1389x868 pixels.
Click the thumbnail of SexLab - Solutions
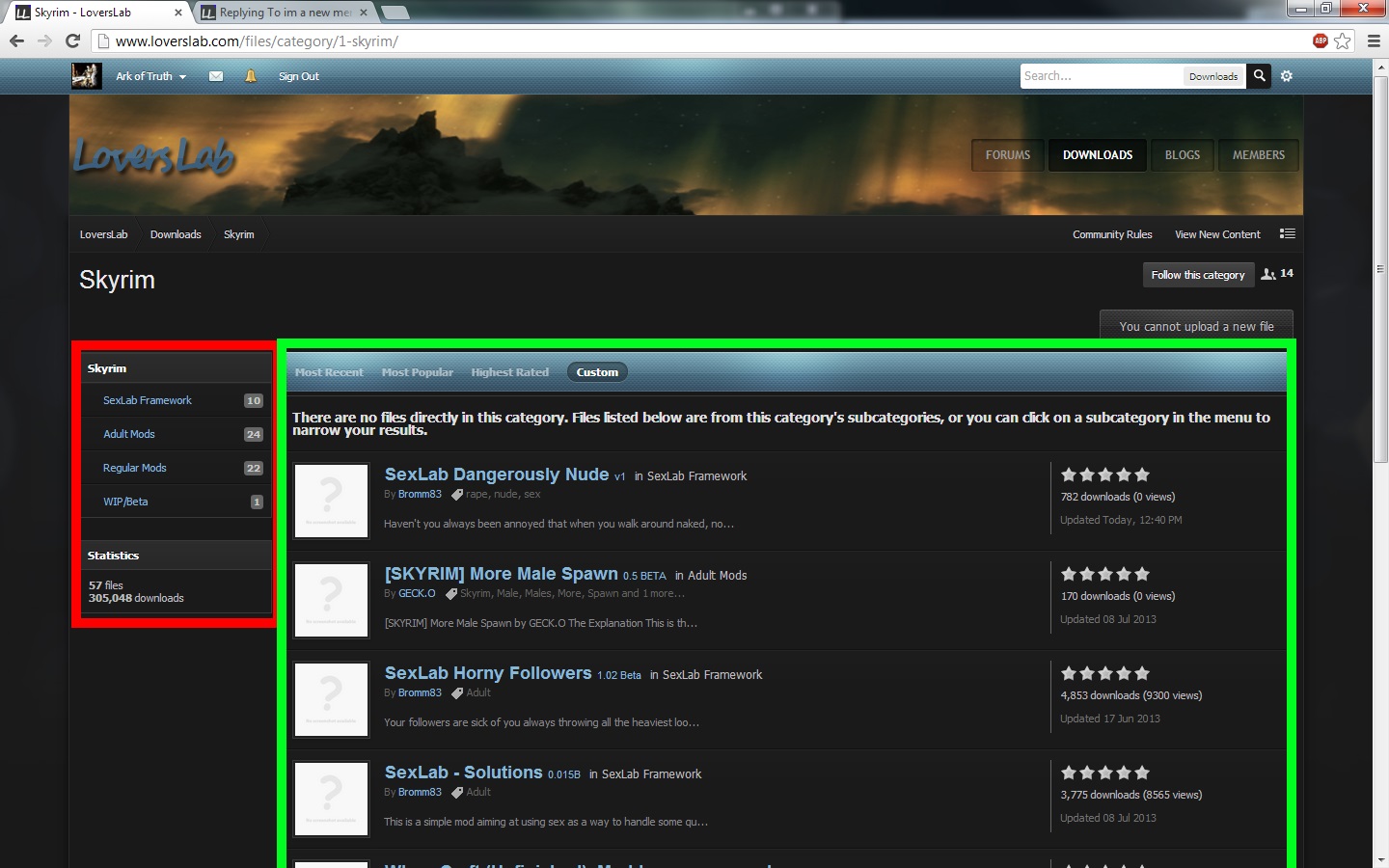click(331, 799)
